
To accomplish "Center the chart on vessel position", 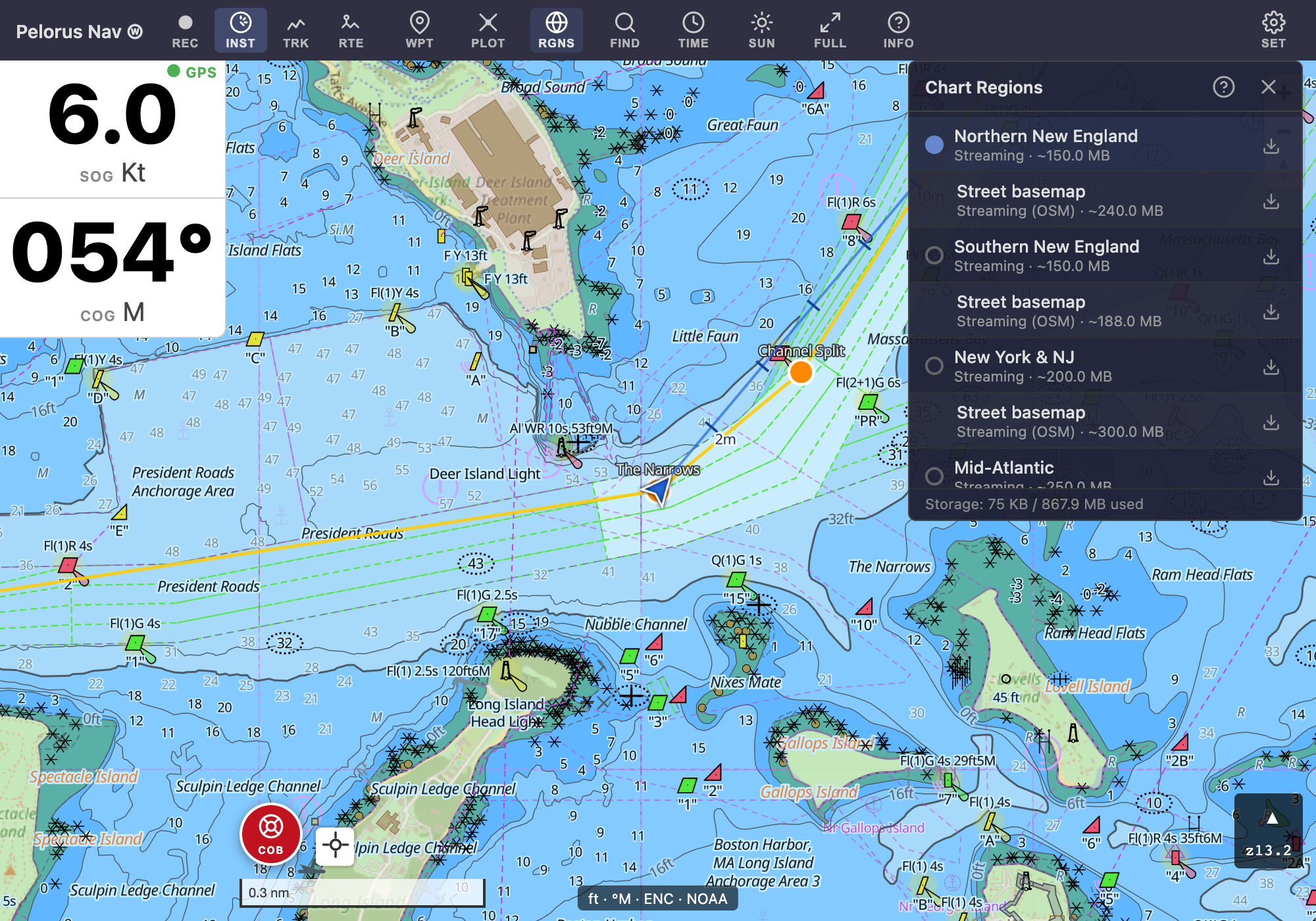I will click(335, 845).
